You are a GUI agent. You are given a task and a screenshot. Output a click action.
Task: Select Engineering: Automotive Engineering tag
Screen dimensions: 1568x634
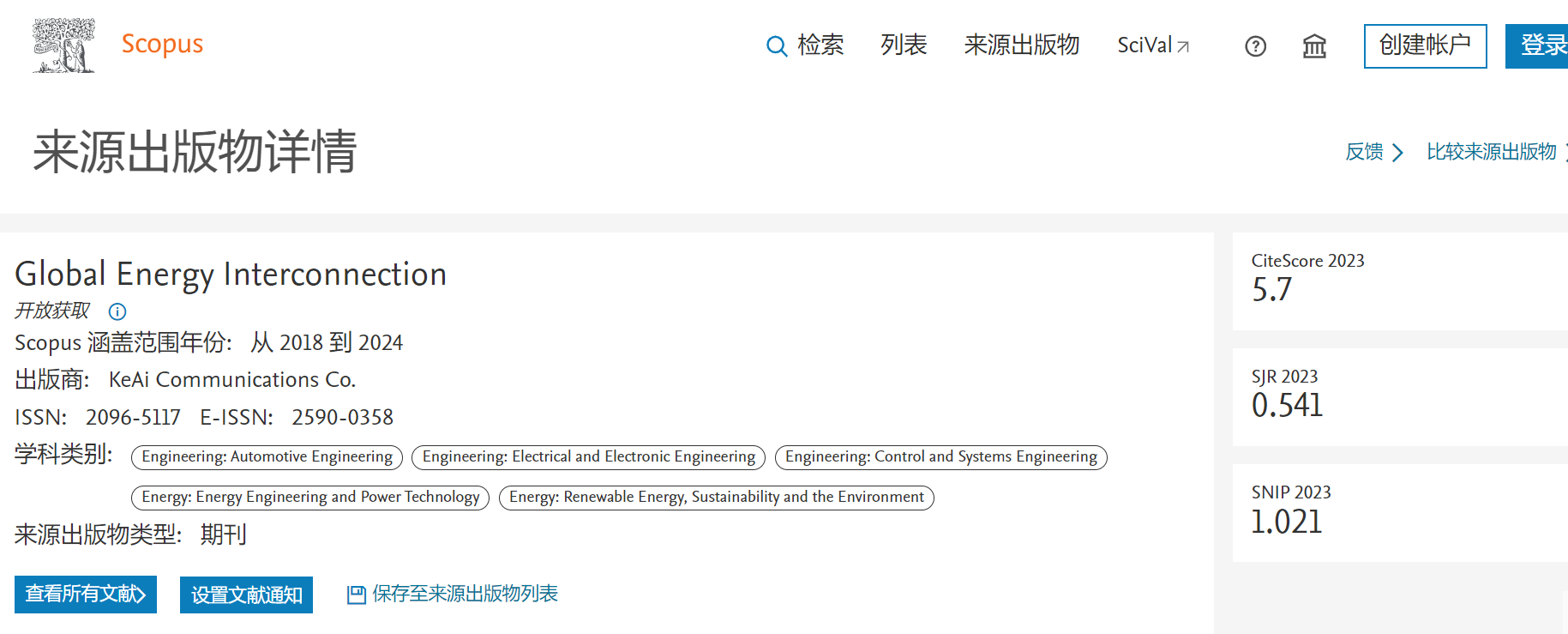[x=267, y=457]
